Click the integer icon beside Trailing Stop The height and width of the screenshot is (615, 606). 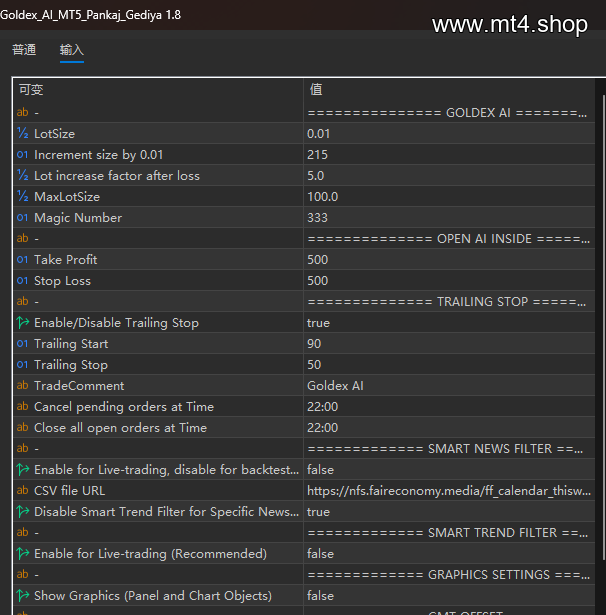[22, 364]
